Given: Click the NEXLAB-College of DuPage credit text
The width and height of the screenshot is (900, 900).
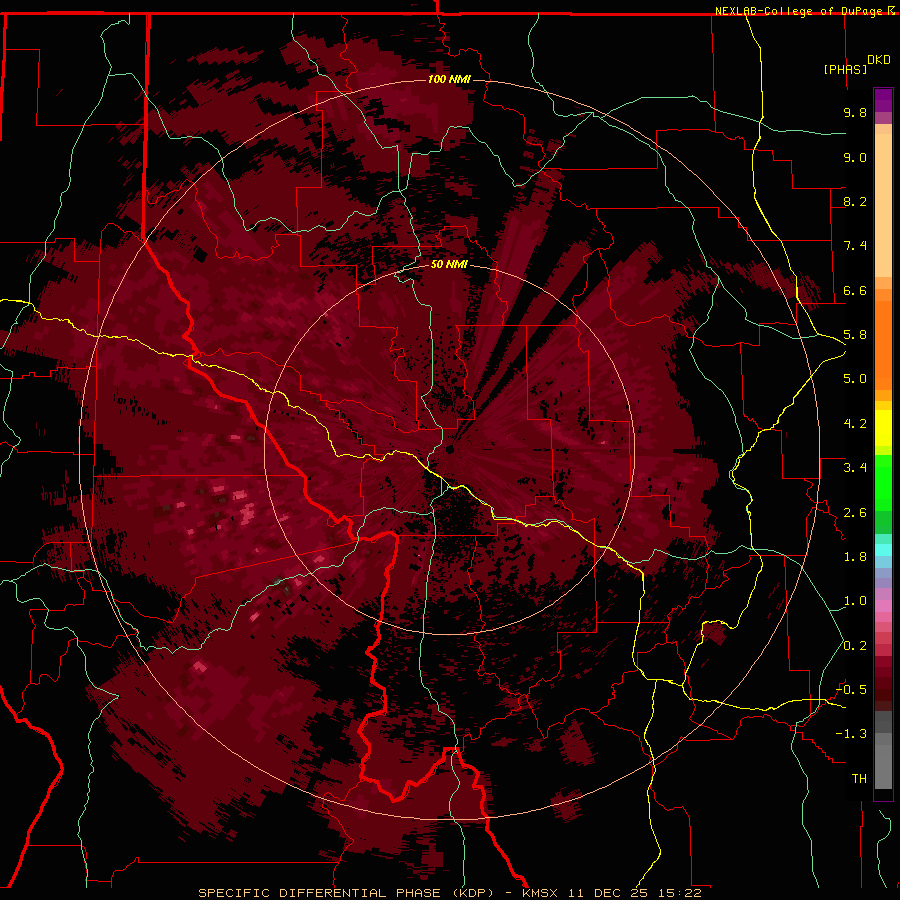Looking at the screenshot, I should point(800,11).
